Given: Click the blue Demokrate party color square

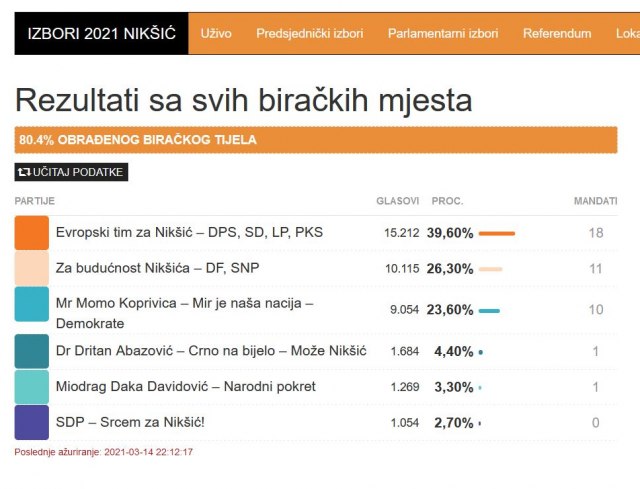Looking at the screenshot, I should click(x=31, y=304).
